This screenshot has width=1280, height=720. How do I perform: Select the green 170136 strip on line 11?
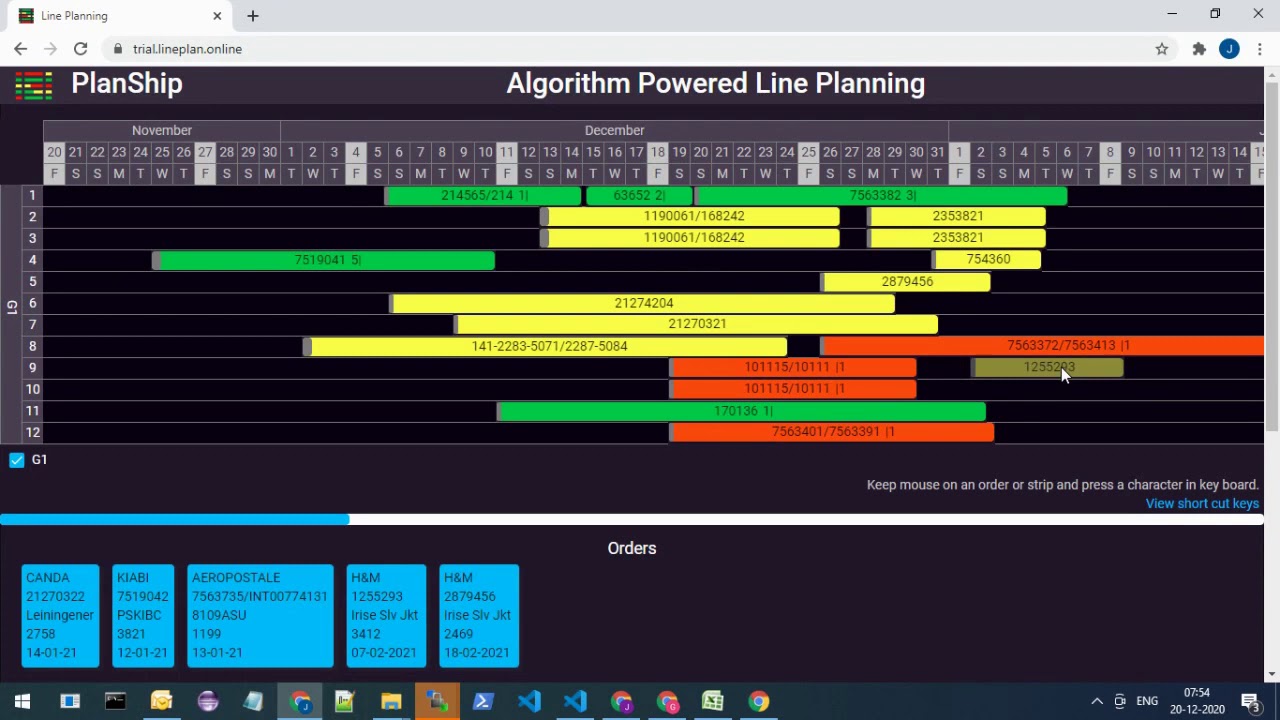pos(741,411)
